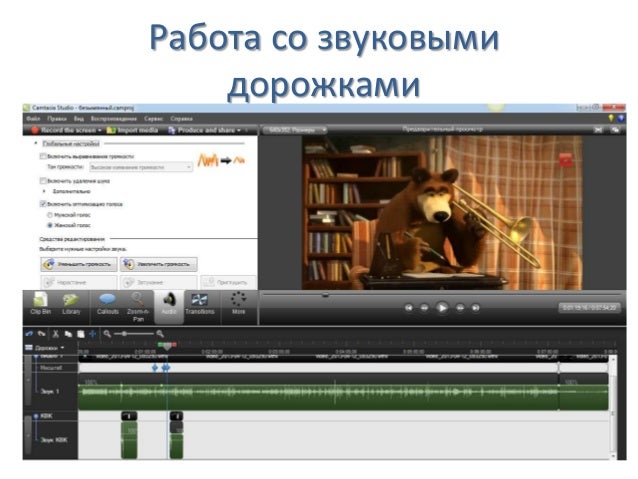This screenshot has height=479, width=638.
Task: Click the full screen preview icon
Action: (598, 130)
